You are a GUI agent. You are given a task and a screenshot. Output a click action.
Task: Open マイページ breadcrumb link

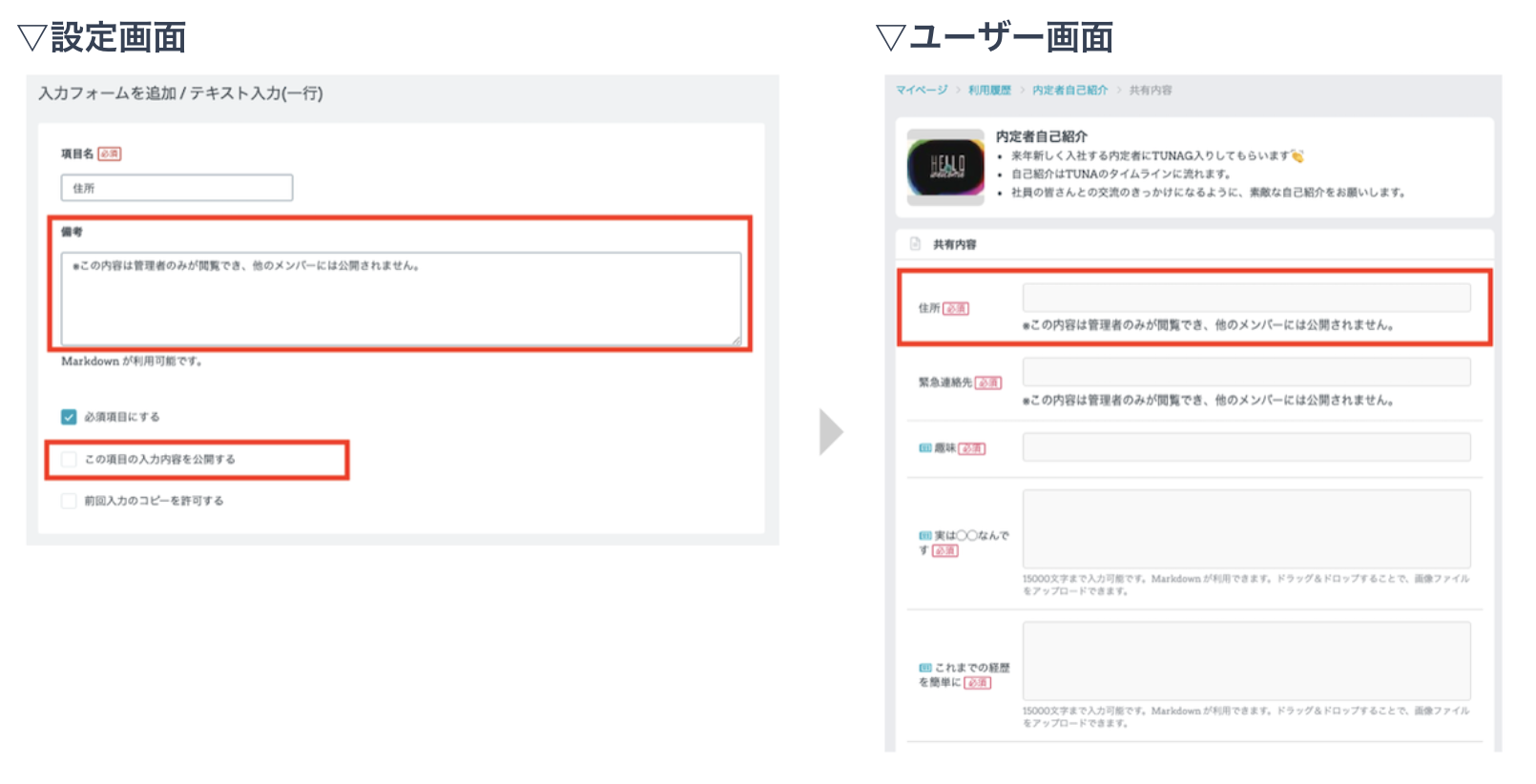click(x=921, y=90)
